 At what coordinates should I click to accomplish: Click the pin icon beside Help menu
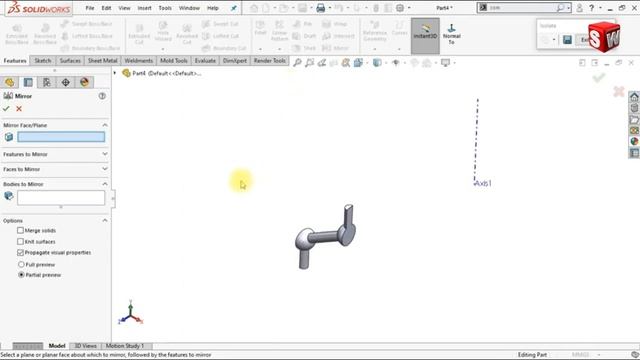[x=234, y=8]
